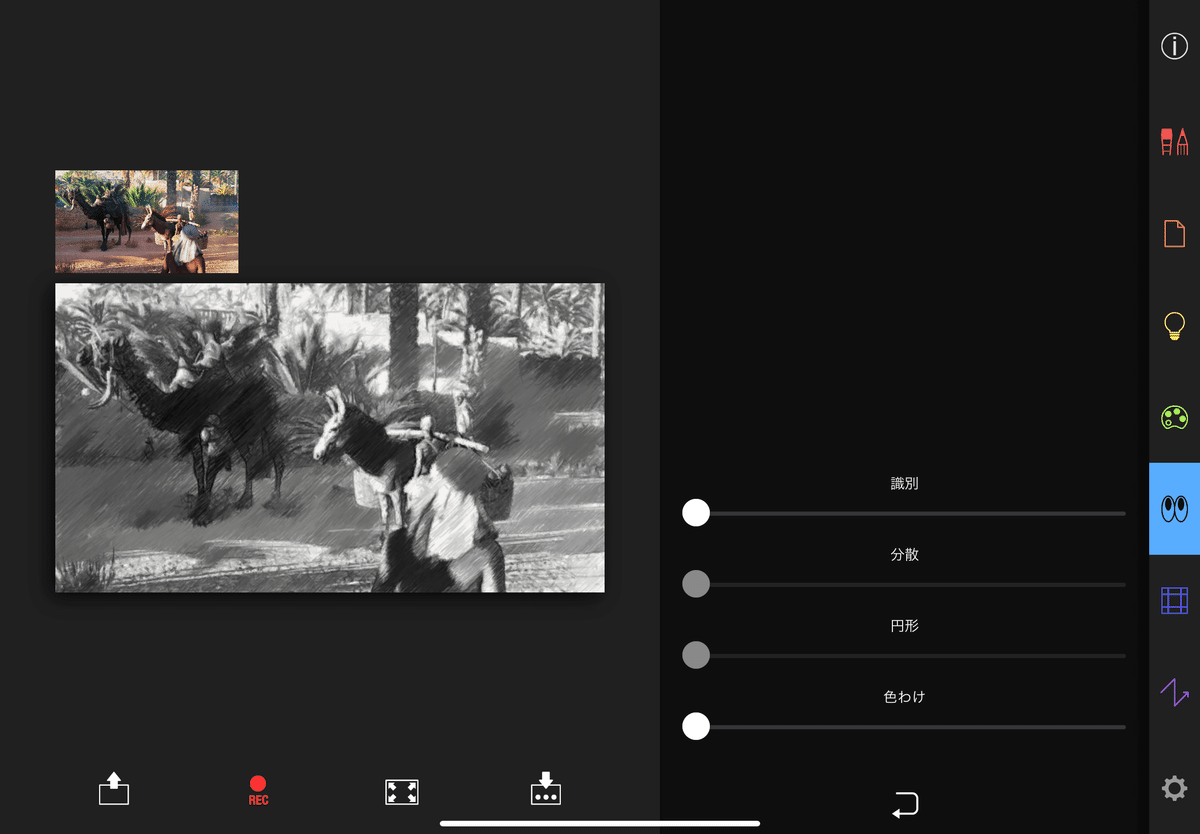Screen dimensions: 1200x834
Task: Click the 分散 slider handle
Action: pos(696,584)
